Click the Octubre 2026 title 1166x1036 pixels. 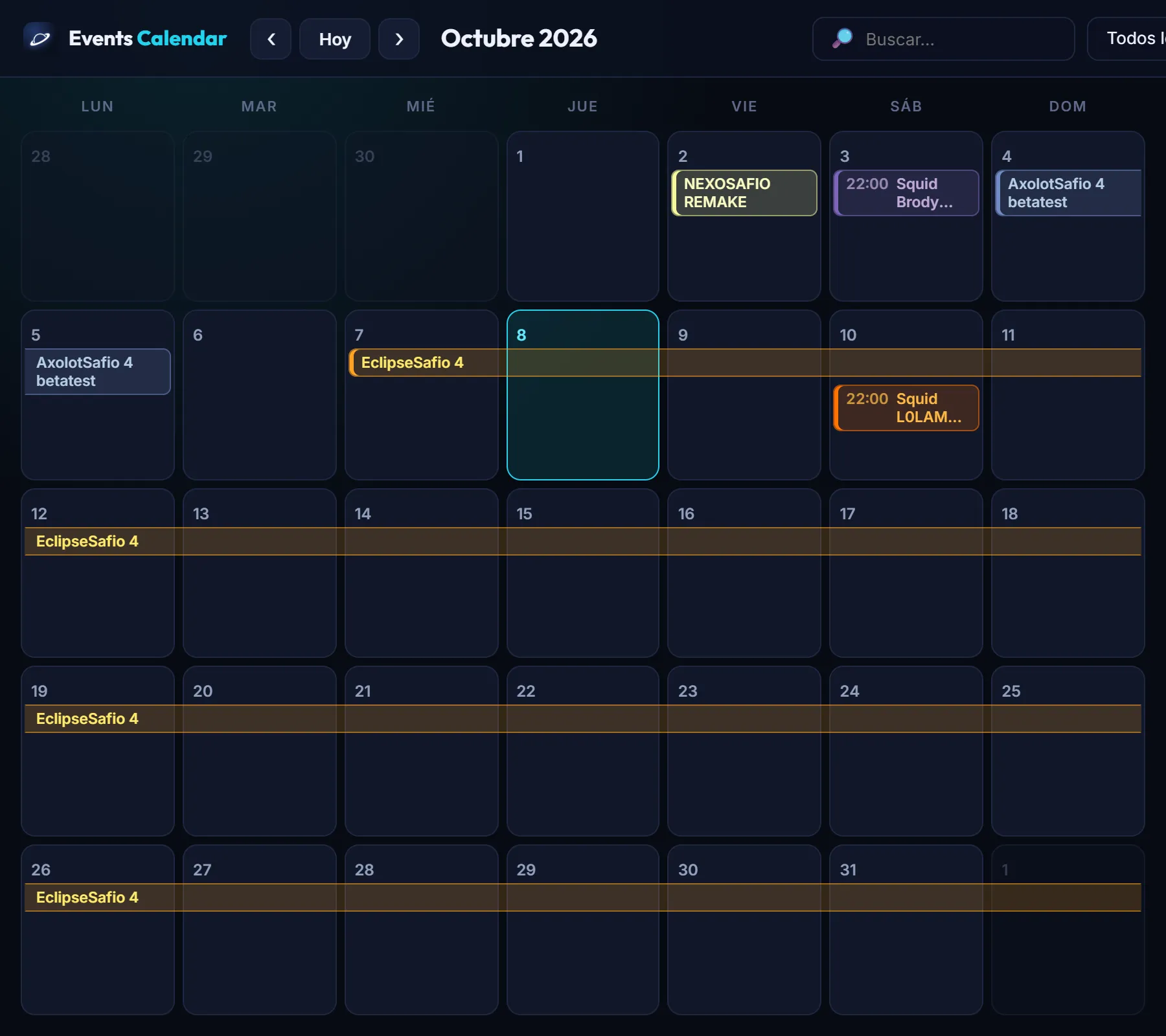pyautogui.click(x=519, y=38)
